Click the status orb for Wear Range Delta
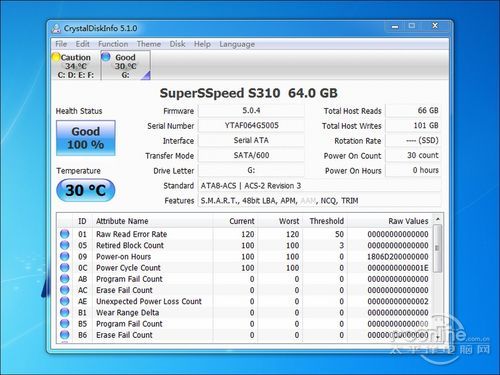500x375 pixels. (65, 312)
